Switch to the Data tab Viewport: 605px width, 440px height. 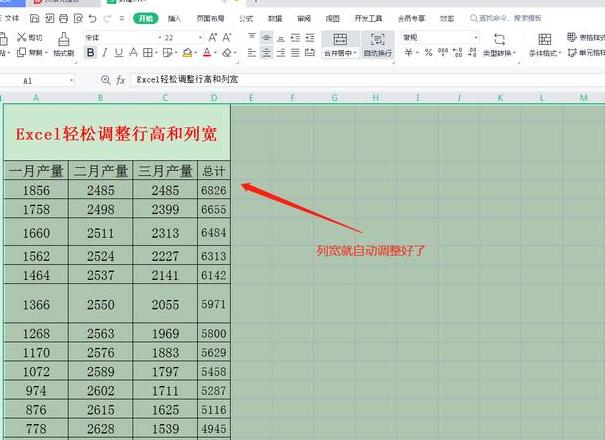[x=275, y=18]
